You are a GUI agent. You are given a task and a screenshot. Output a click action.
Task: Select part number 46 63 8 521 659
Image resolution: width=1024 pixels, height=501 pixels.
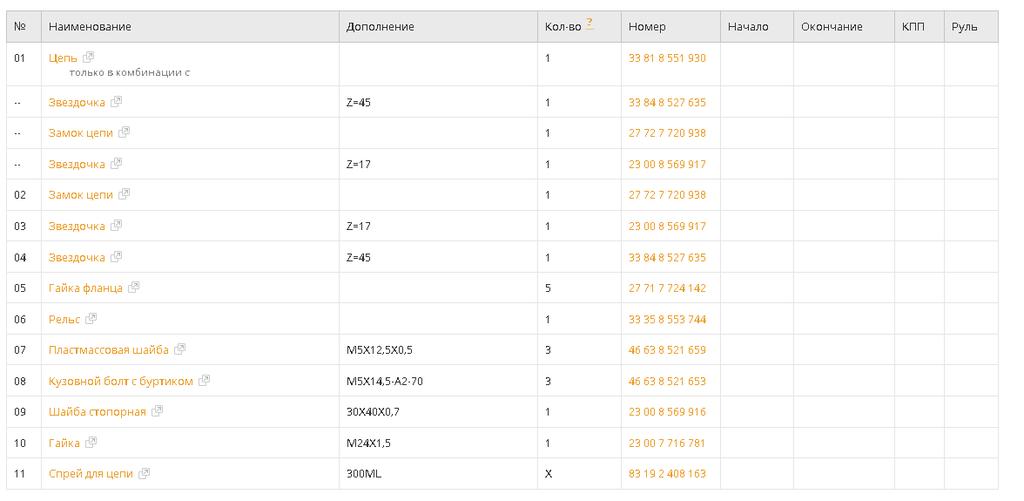pyautogui.click(x=667, y=350)
